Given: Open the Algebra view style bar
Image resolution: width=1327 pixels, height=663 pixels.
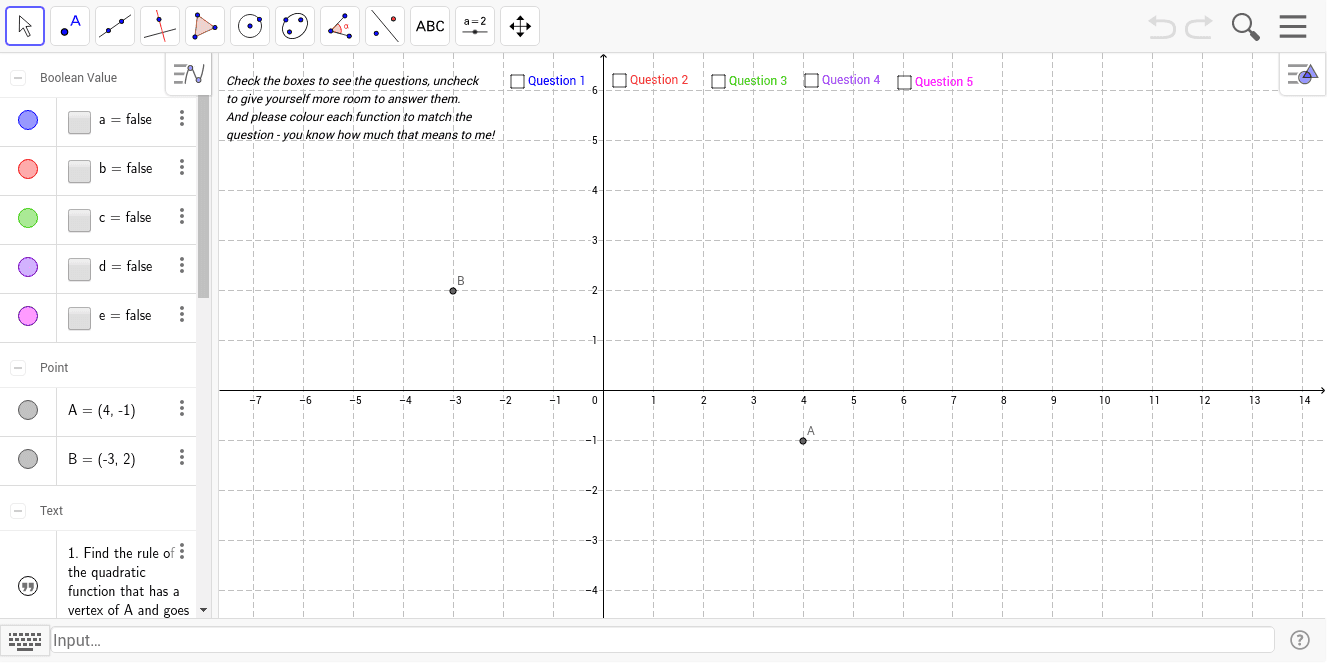Looking at the screenshot, I should [188, 74].
